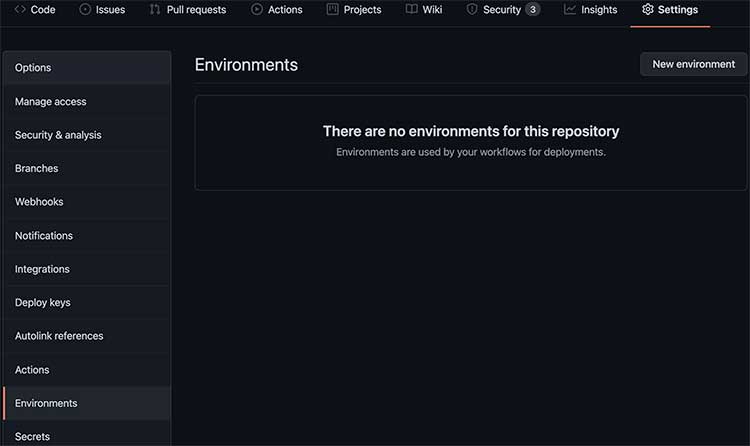Go to Security & analysis settings
The height and width of the screenshot is (446, 750).
click(x=87, y=135)
